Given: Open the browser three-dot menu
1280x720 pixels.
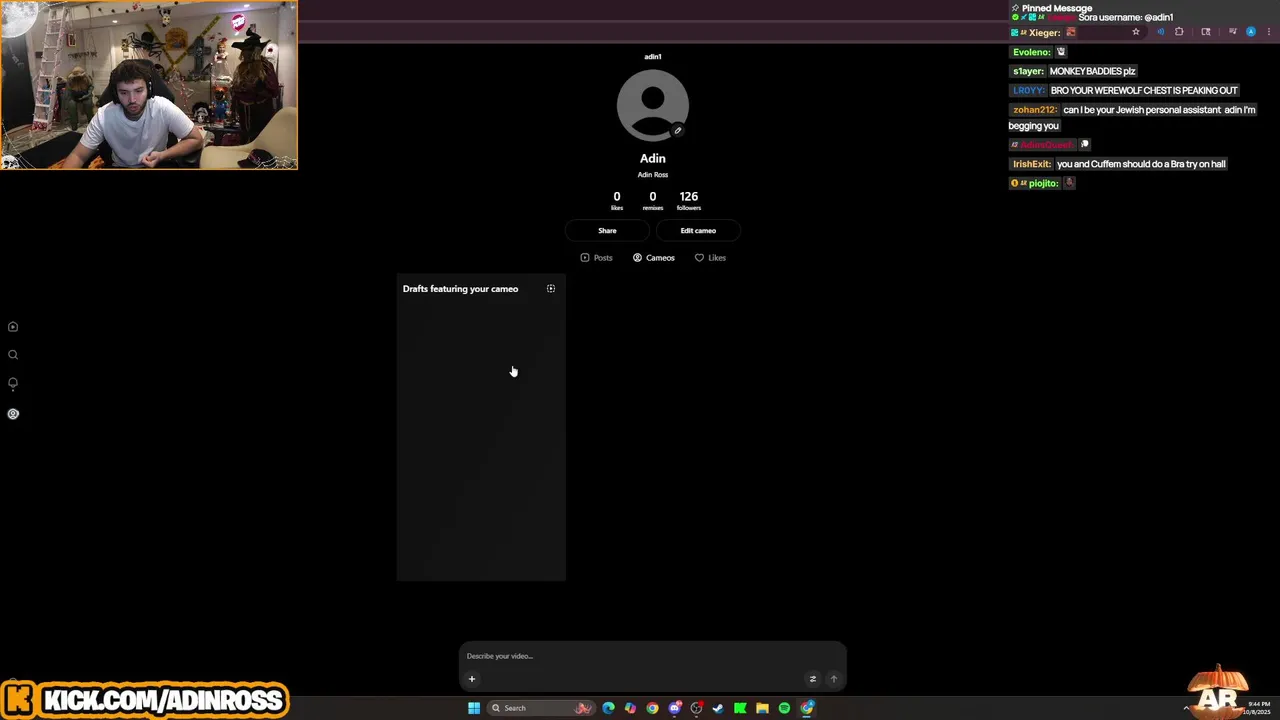Looking at the screenshot, I should [1269, 32].
